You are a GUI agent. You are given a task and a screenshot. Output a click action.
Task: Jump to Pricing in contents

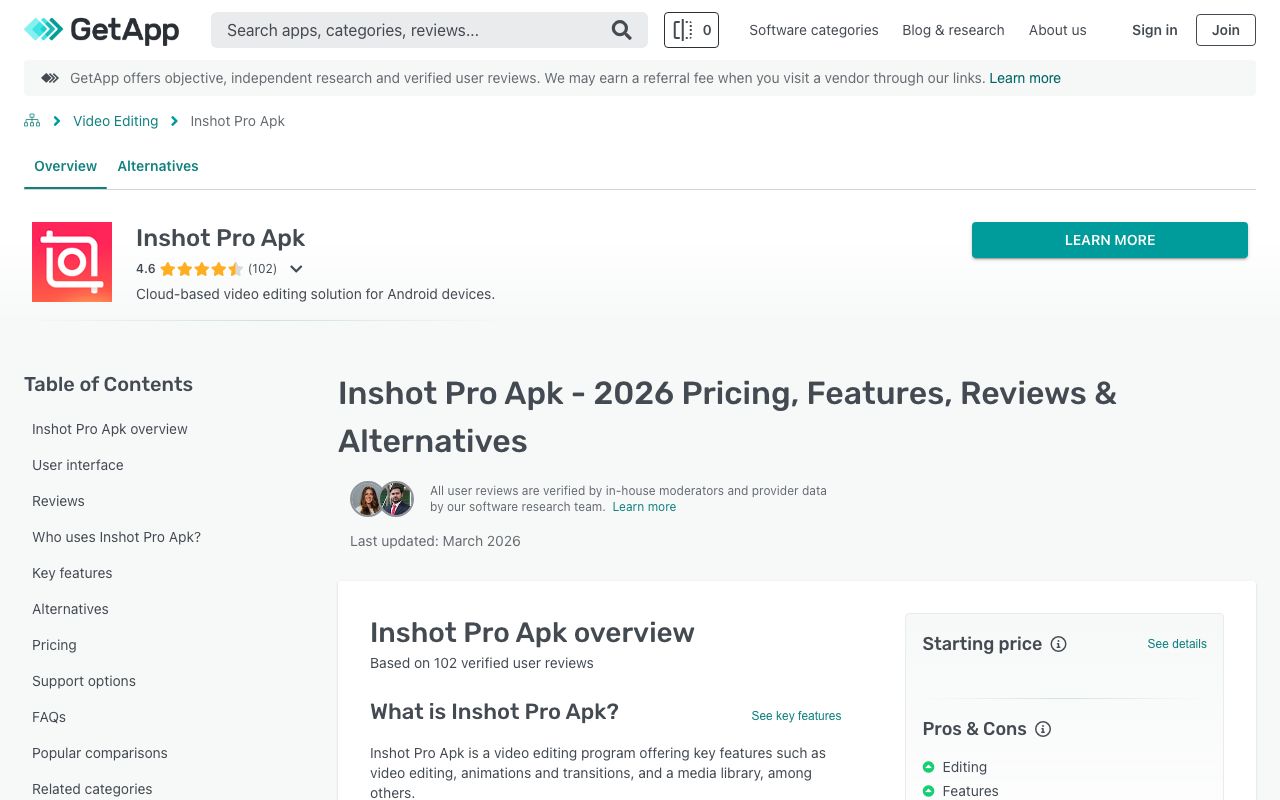tap(54, 645)
